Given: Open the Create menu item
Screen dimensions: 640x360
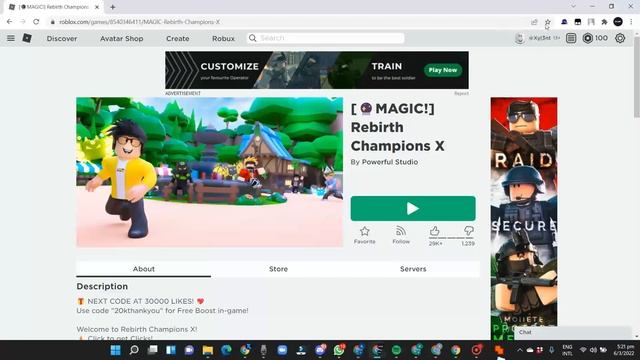Looking at the screenshot, I should pos(178,38).
